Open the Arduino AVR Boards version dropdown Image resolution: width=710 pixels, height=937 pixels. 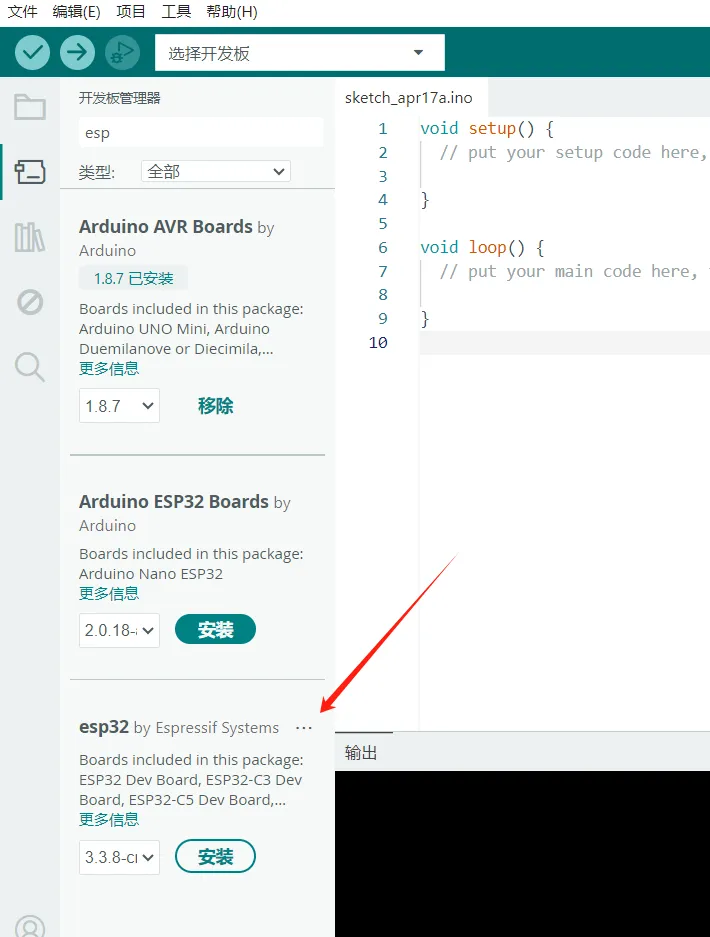click(x=119, y=406)
